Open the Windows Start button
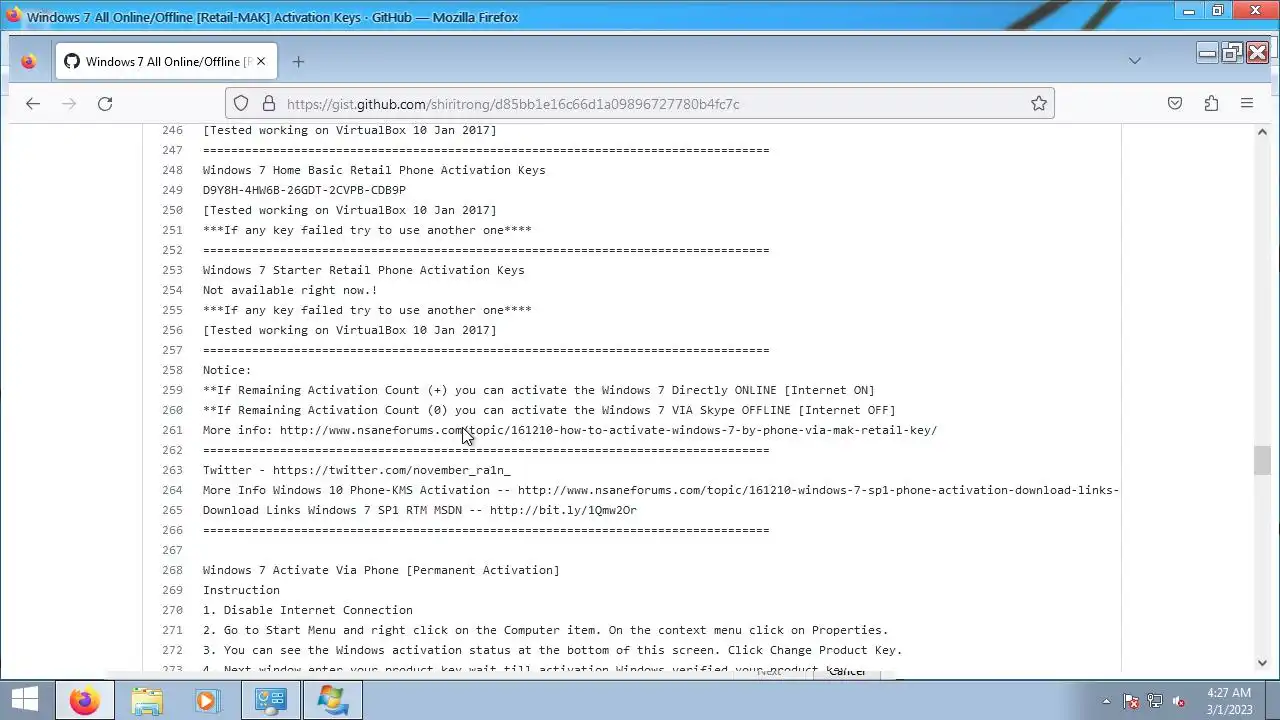This screenshot has width=1280, height=720. click(x=24, y=700)
